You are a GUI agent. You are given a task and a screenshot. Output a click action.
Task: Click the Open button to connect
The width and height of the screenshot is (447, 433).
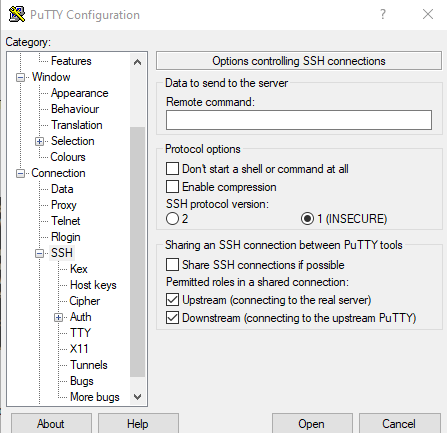pyautogui.click(x=312, y=424)
